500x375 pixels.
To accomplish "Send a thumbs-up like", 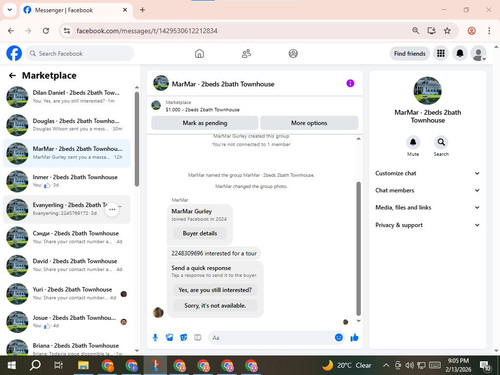I will 354,338.
